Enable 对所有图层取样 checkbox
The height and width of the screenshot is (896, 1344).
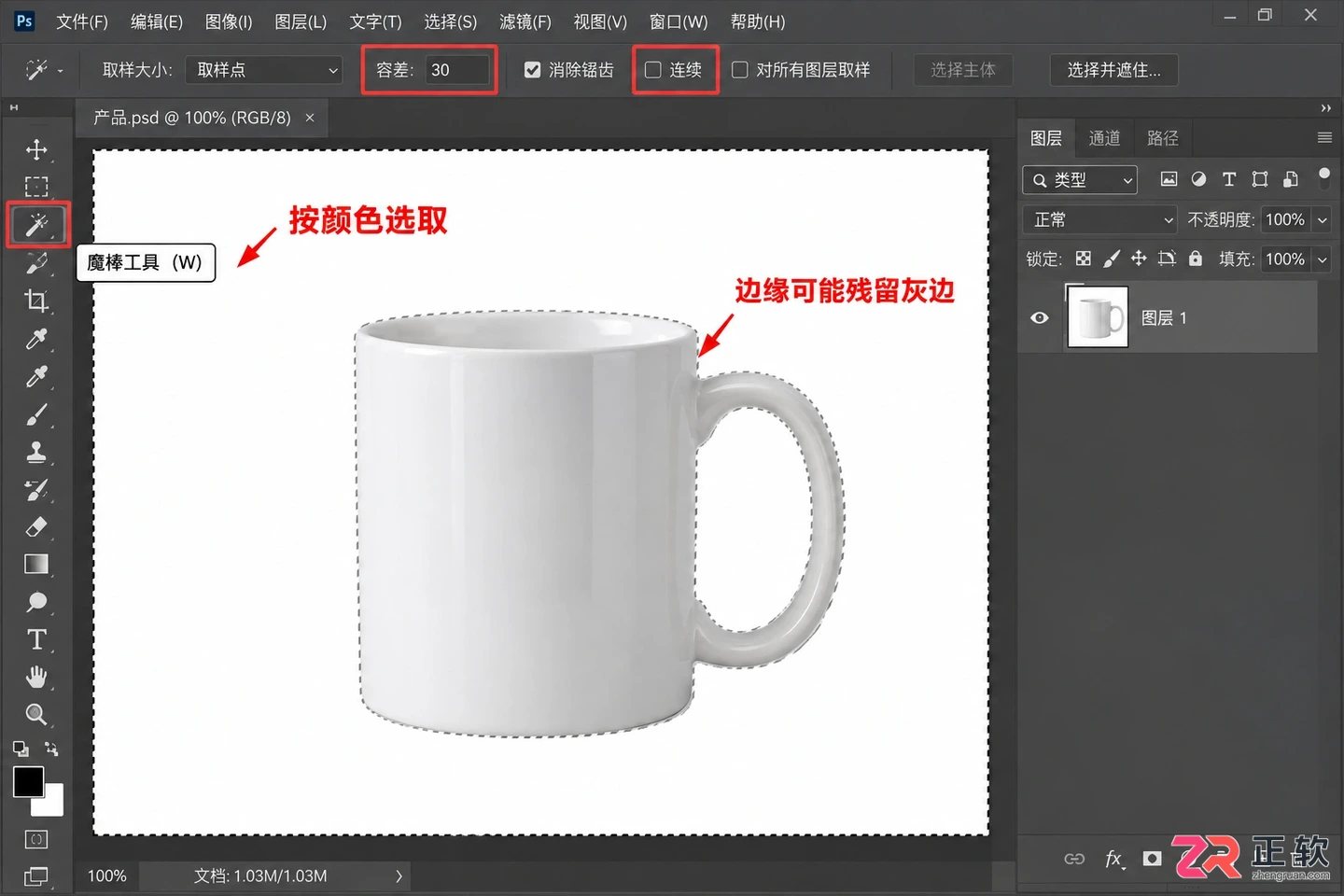tap(739, 70)
